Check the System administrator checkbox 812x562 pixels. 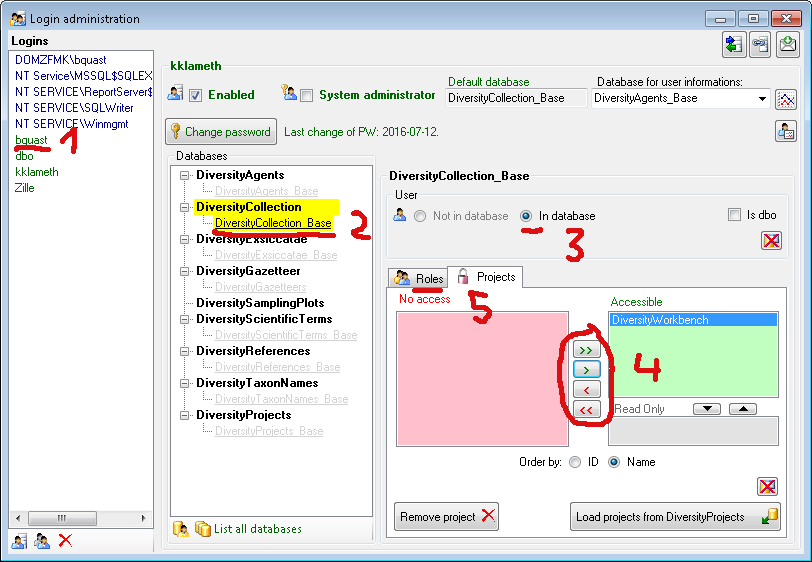click(x=307, y=95)
